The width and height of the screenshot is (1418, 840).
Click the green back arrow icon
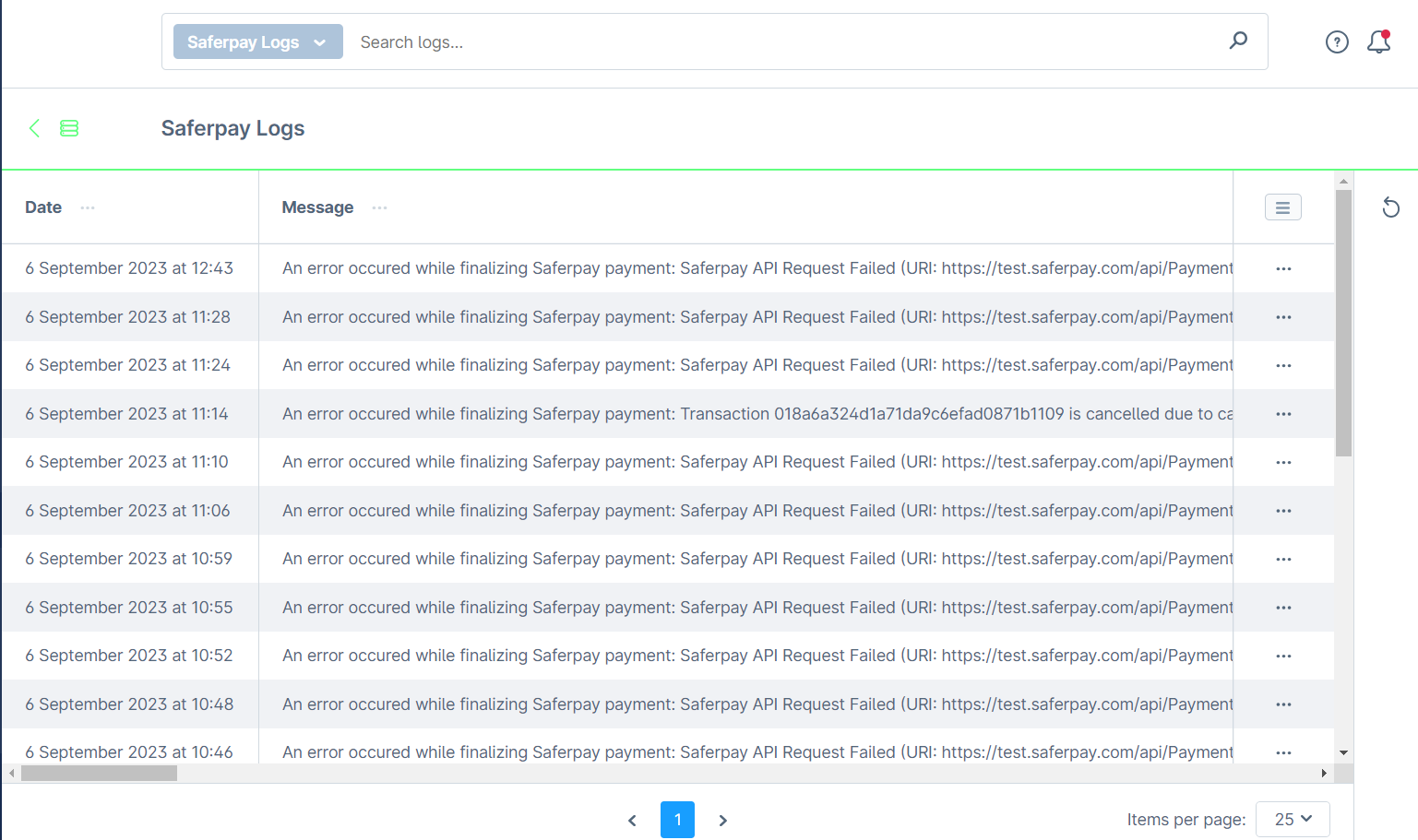click(34, 128)
